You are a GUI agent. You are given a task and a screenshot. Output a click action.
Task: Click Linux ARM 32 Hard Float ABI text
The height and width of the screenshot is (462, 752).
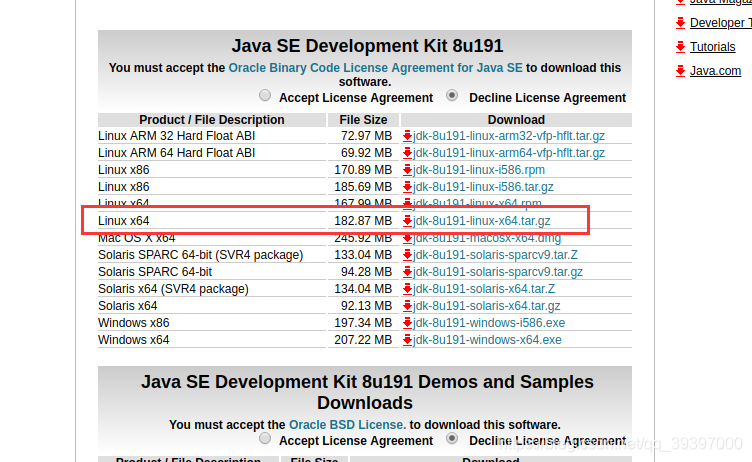coord(176,136)
